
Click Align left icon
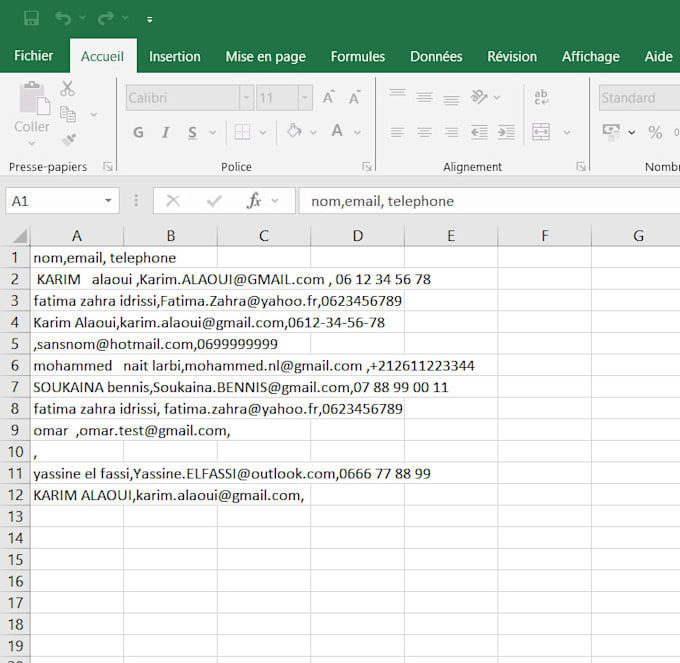(x=397, y=132)
